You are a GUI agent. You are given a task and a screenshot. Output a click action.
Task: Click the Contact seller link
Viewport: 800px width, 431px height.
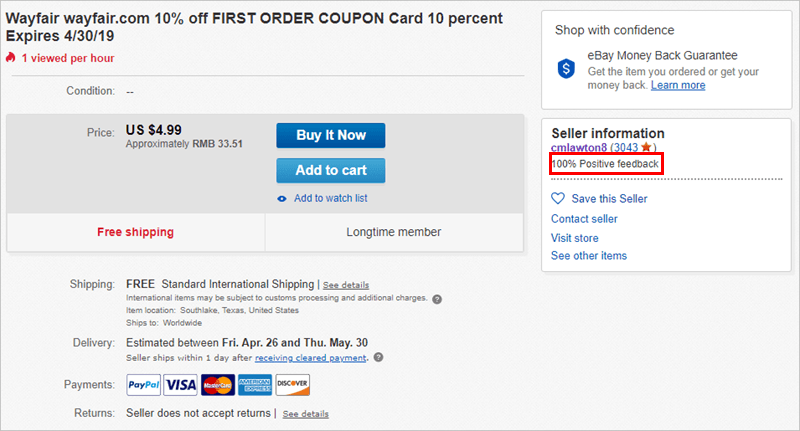pyautogui.click(x=584, y=219)
